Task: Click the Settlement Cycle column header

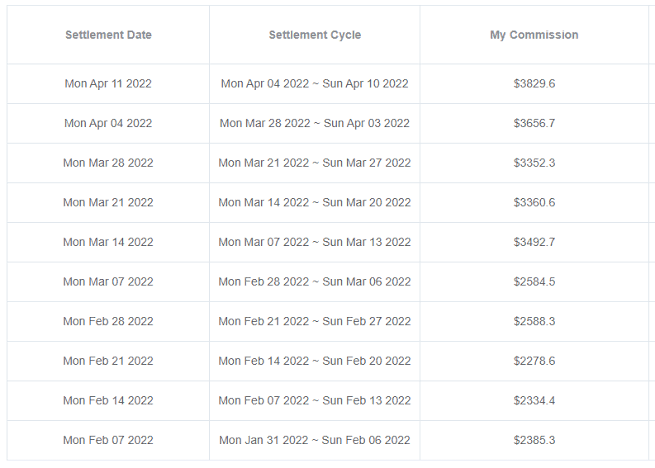Action: coord(315,35)
